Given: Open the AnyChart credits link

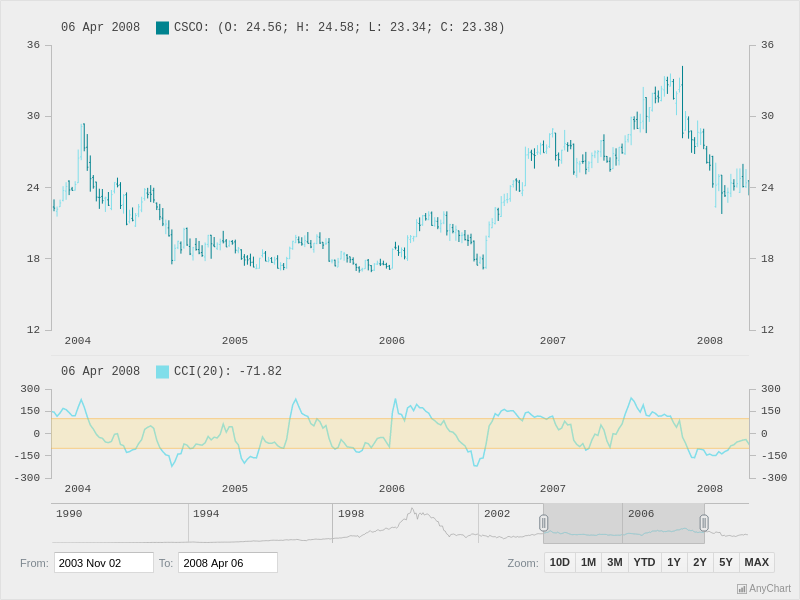Looking at the screenshot, I should click(x=764, y=589).
